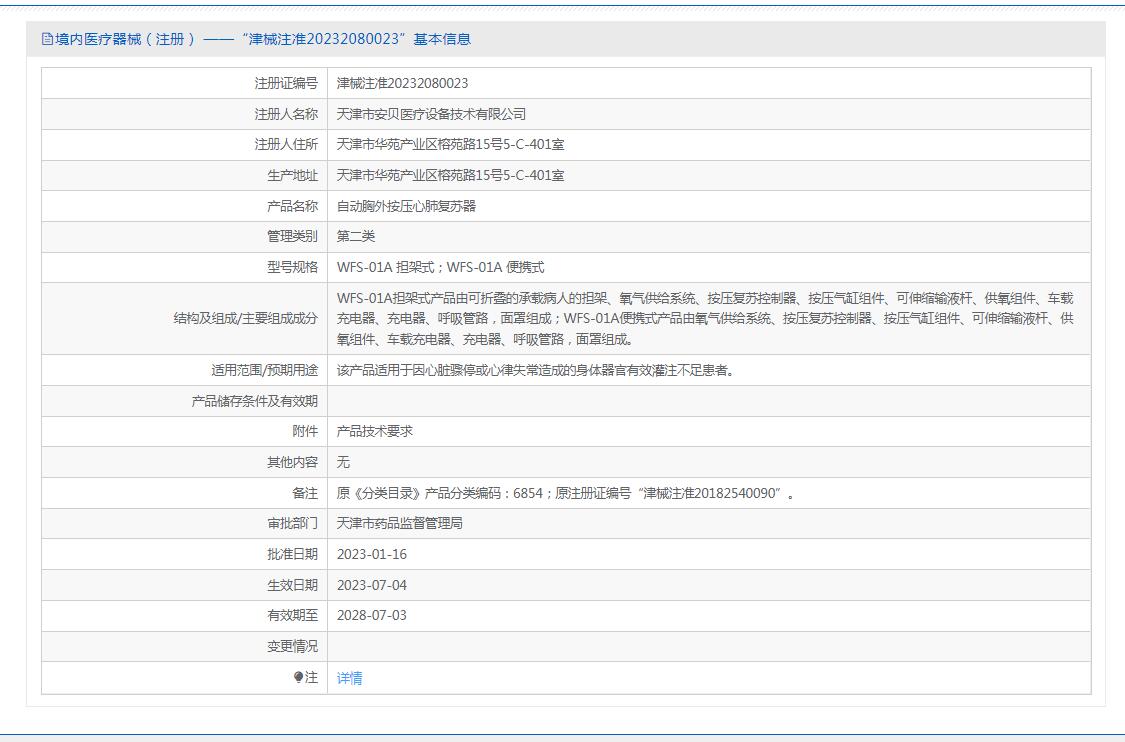Select the header title 境内医疗器械（注册）基本信息
Screen dimensions: 1125x742
coord(263,39)
